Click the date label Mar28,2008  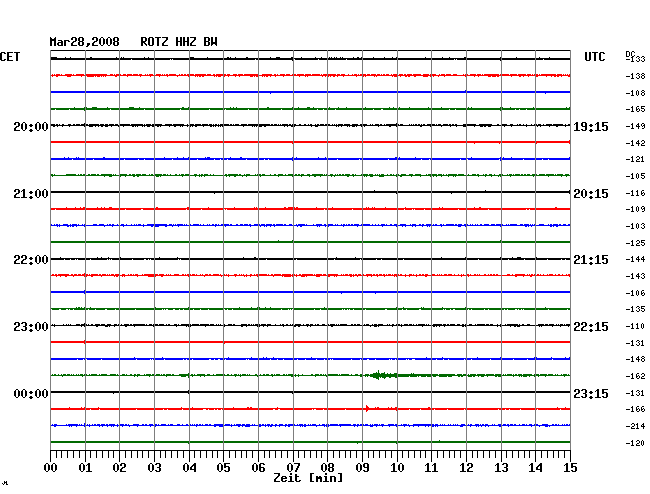tap(84, 42)
